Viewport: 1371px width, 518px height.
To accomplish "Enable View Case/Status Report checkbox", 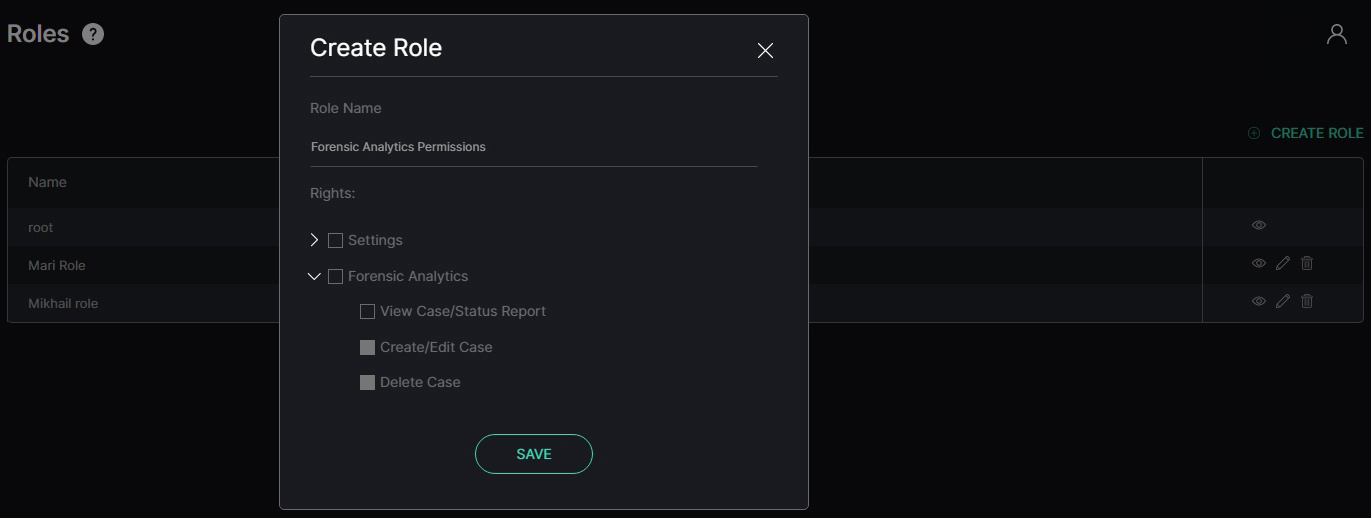I will point(367,311).
